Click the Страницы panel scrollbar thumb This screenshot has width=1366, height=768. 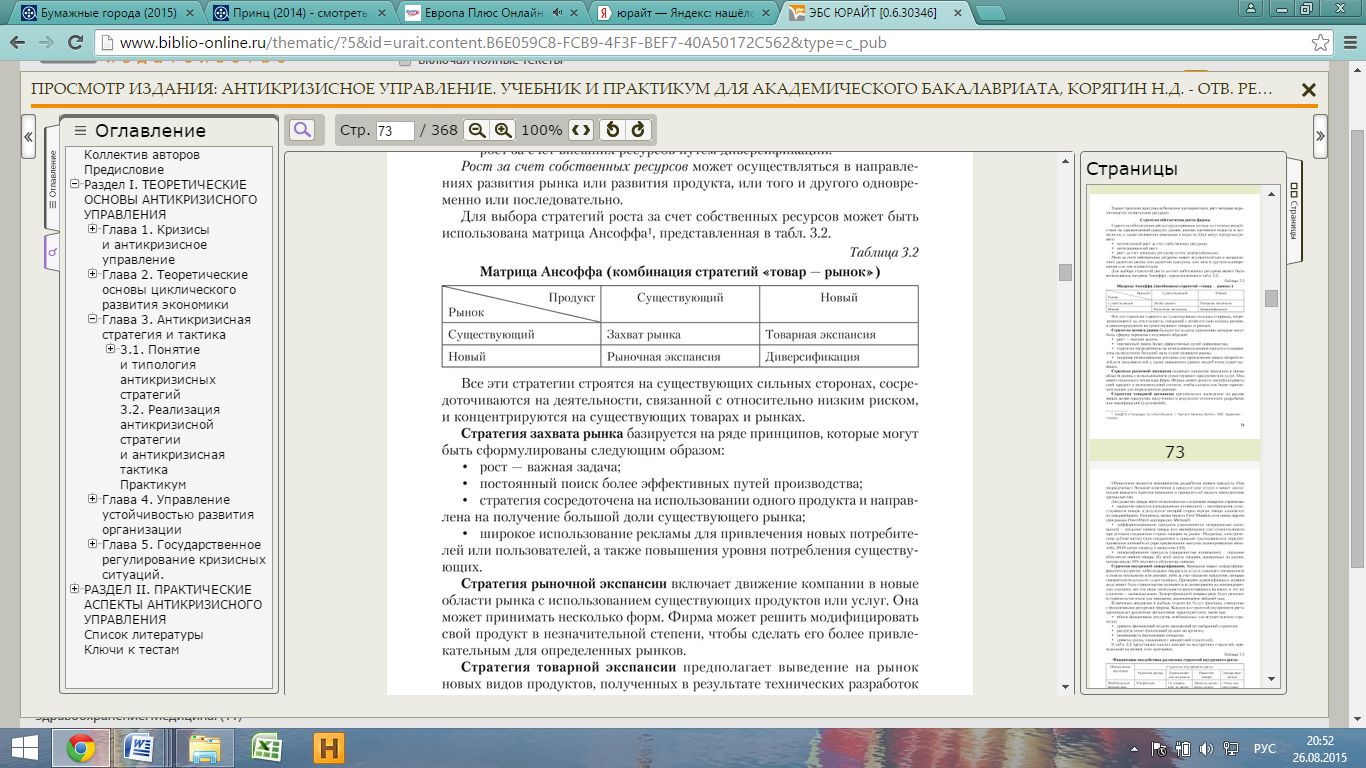pyautogui.click(x=1271, y=298)
